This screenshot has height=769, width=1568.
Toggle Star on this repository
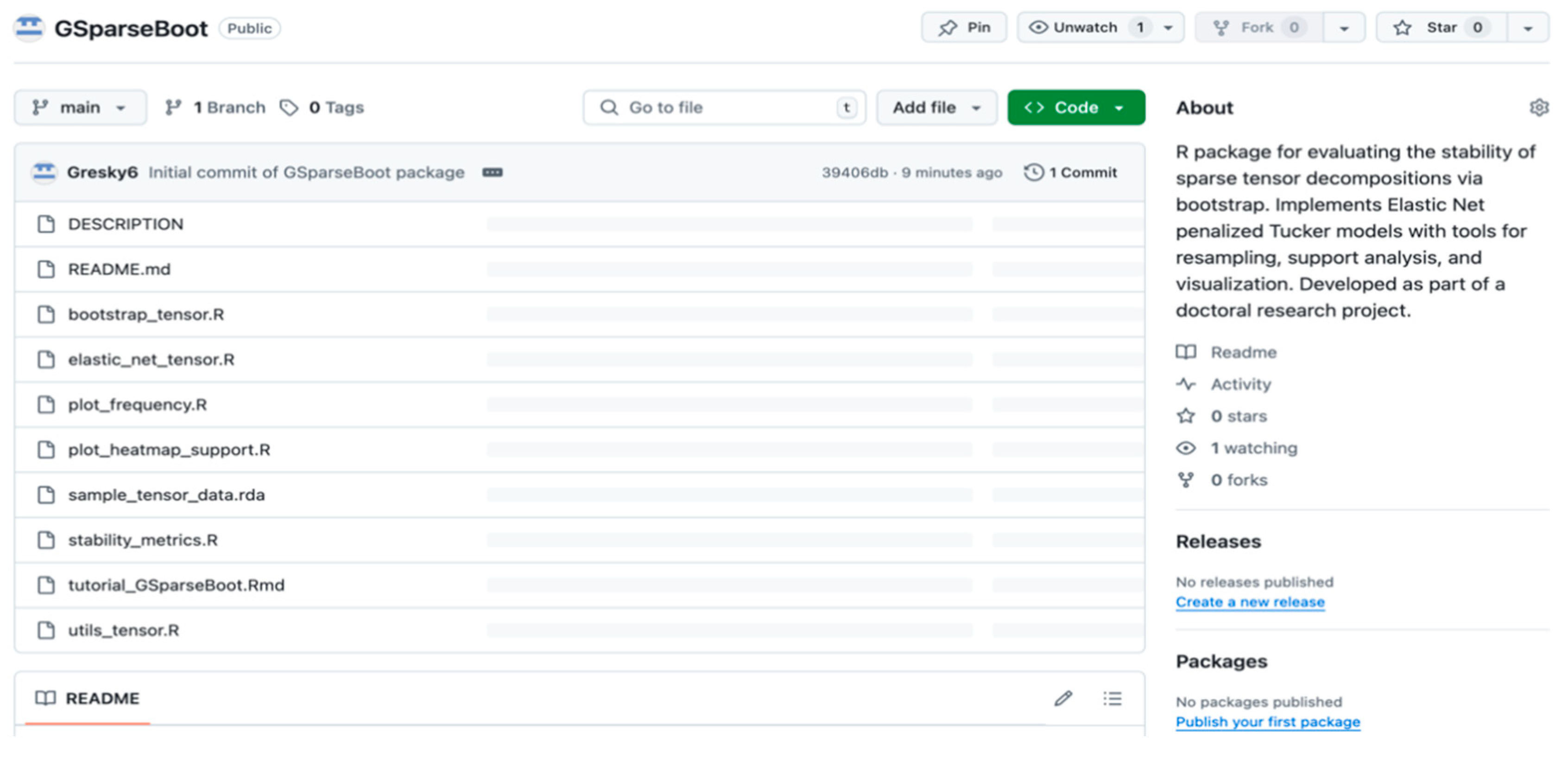(1441, 28)
